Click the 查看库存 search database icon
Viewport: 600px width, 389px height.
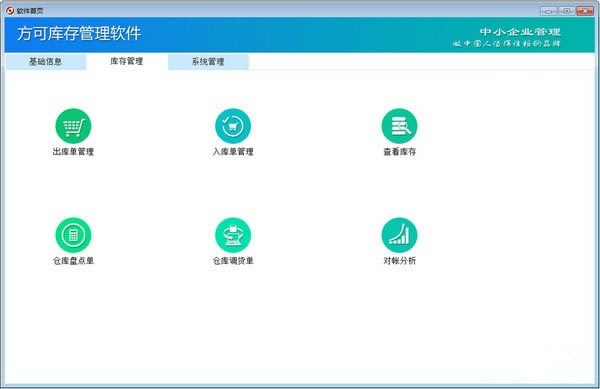399,126
